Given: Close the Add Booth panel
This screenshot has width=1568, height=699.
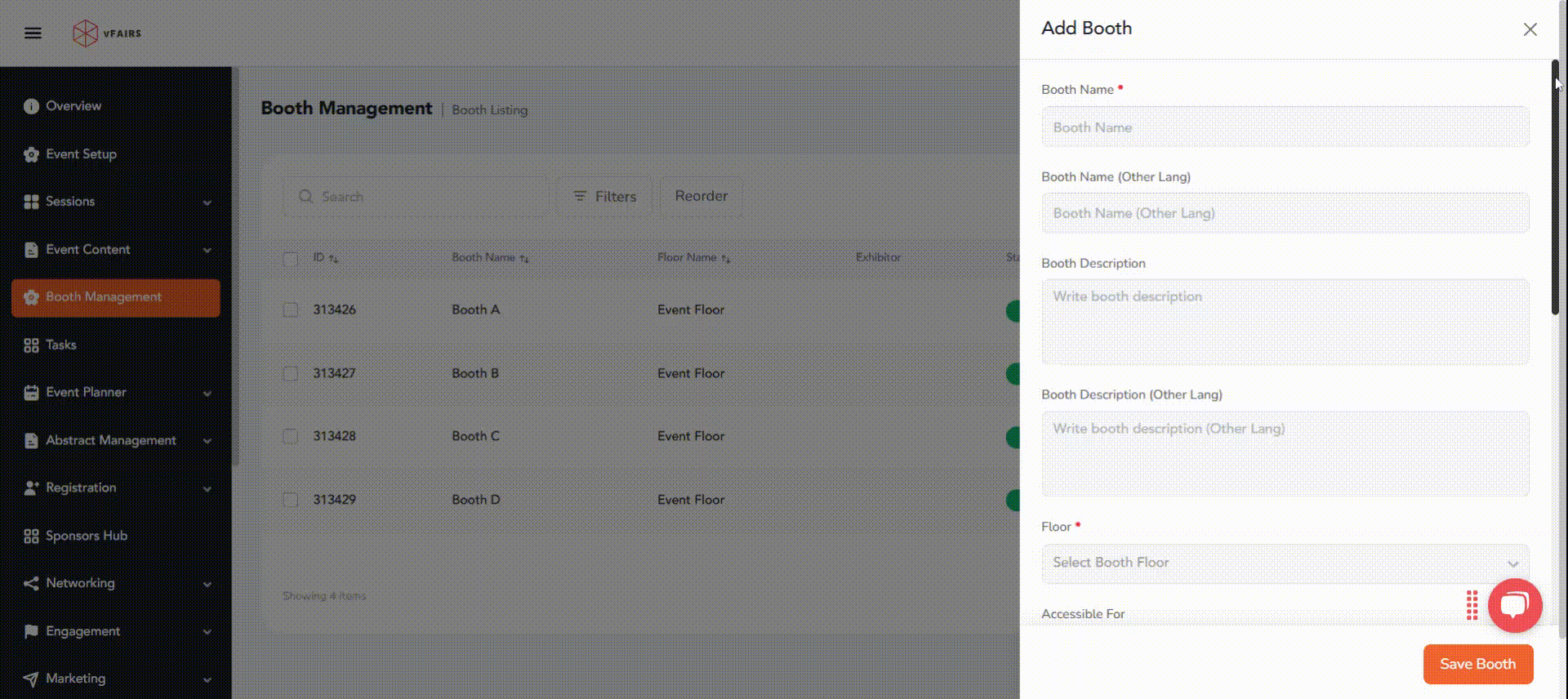Looking at the screenshot, I should click(1530, 29).
